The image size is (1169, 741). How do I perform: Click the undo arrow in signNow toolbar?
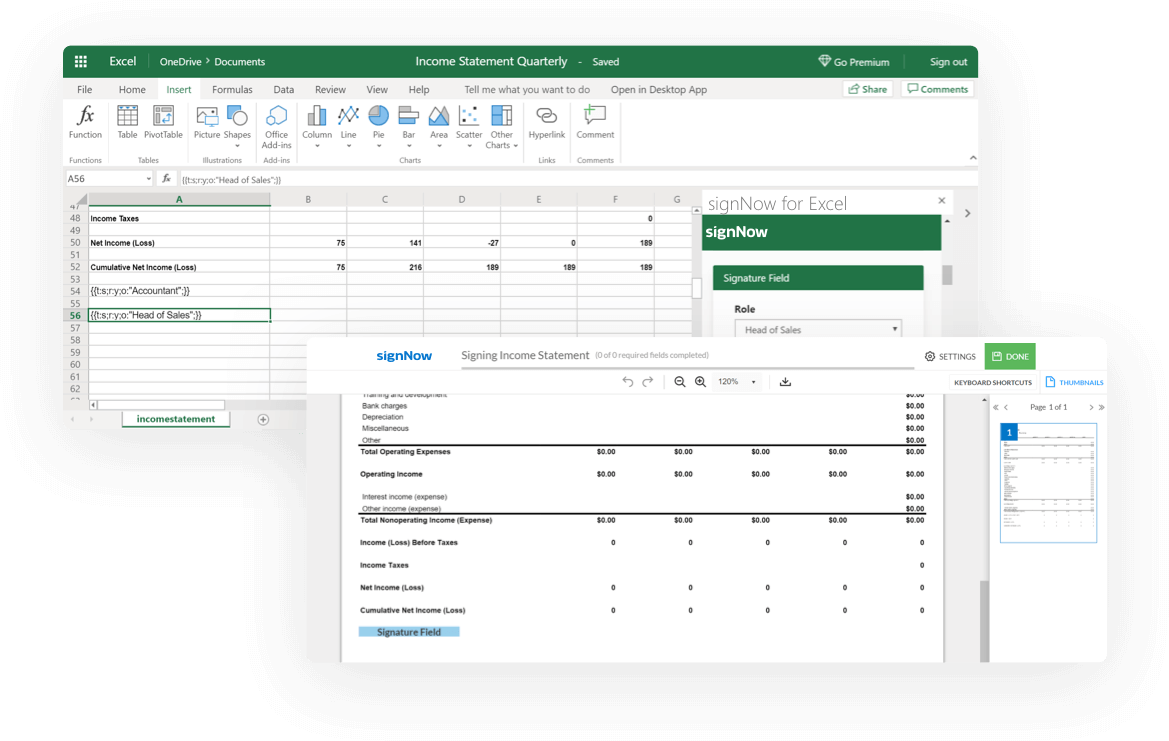point(628,382)
